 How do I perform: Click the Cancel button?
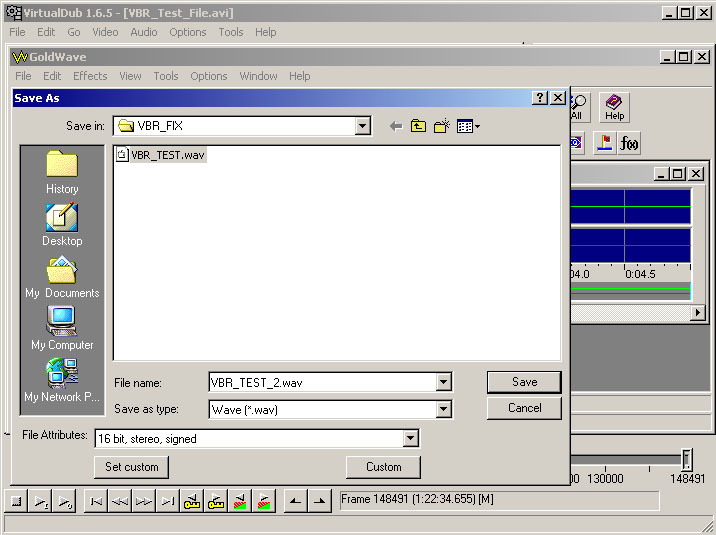pyautogui.click(x=524, y=408)
